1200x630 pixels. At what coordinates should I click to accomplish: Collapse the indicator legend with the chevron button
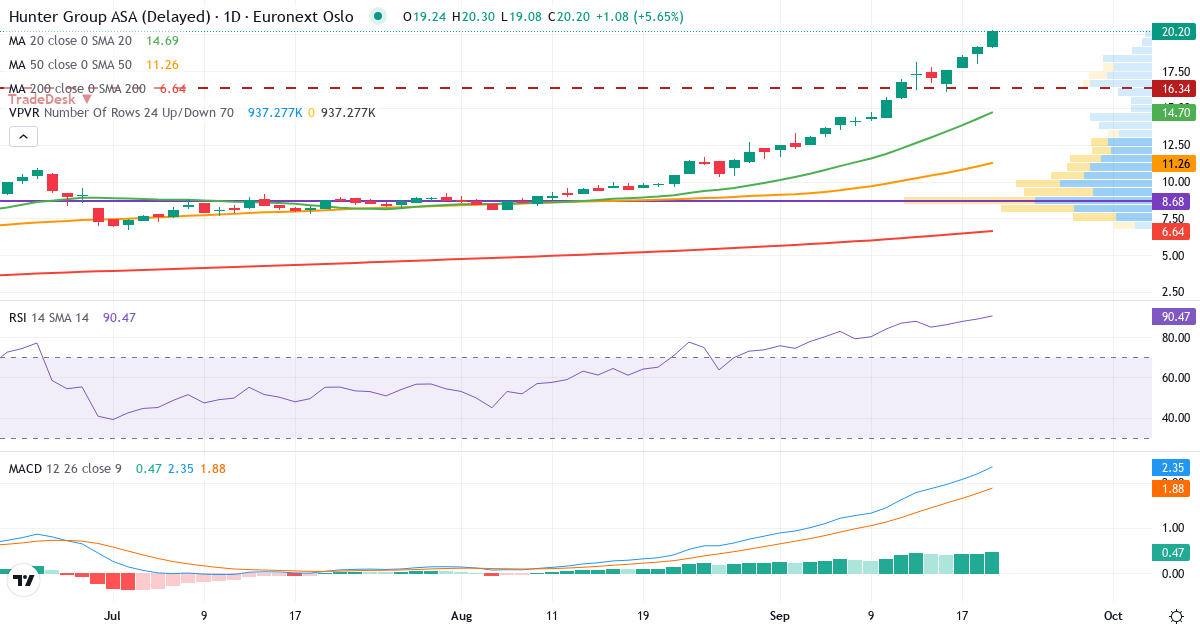[x=25, y=137]
